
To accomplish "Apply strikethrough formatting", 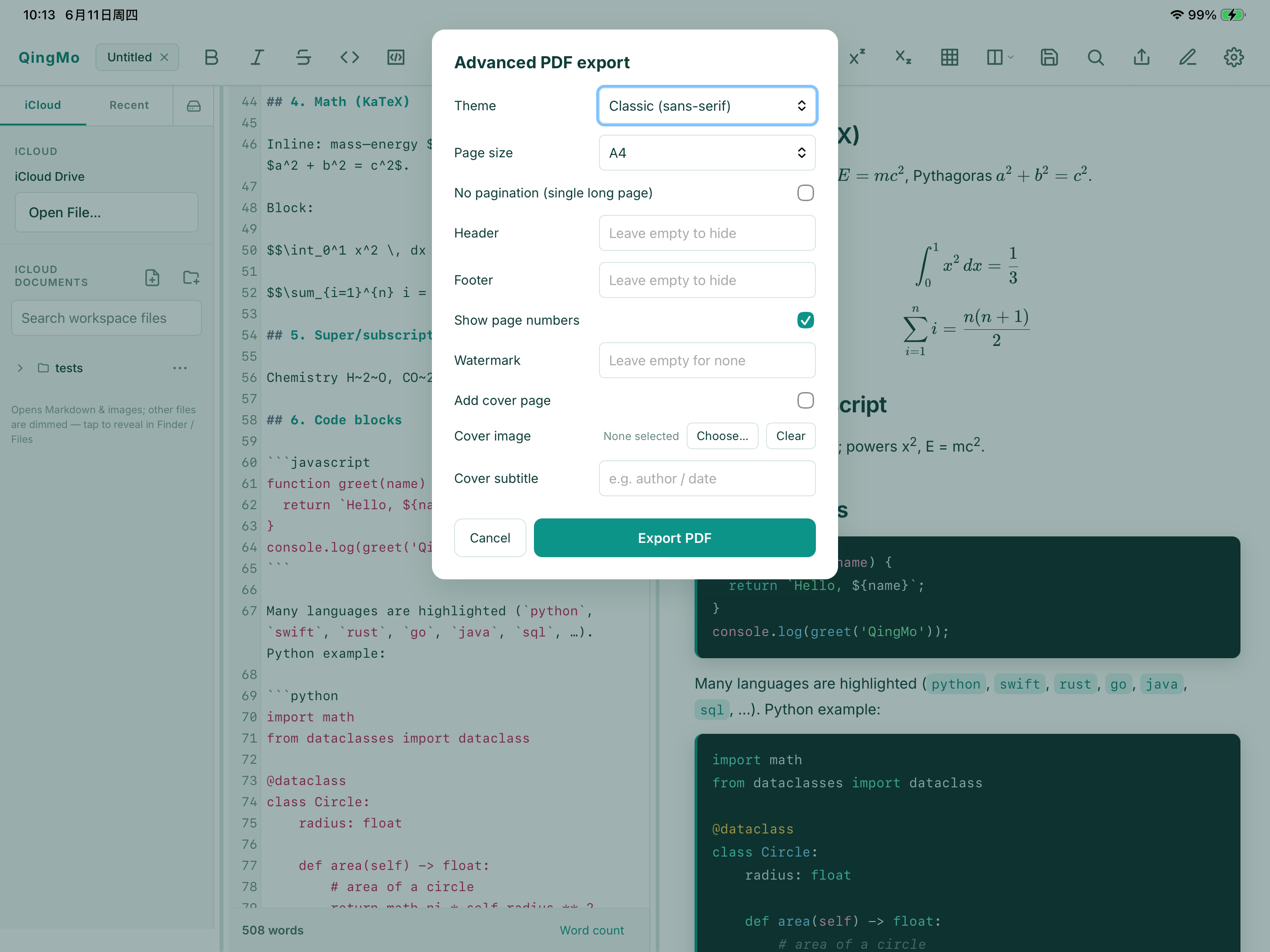I will pyautogui.click(x=303, y=57).
